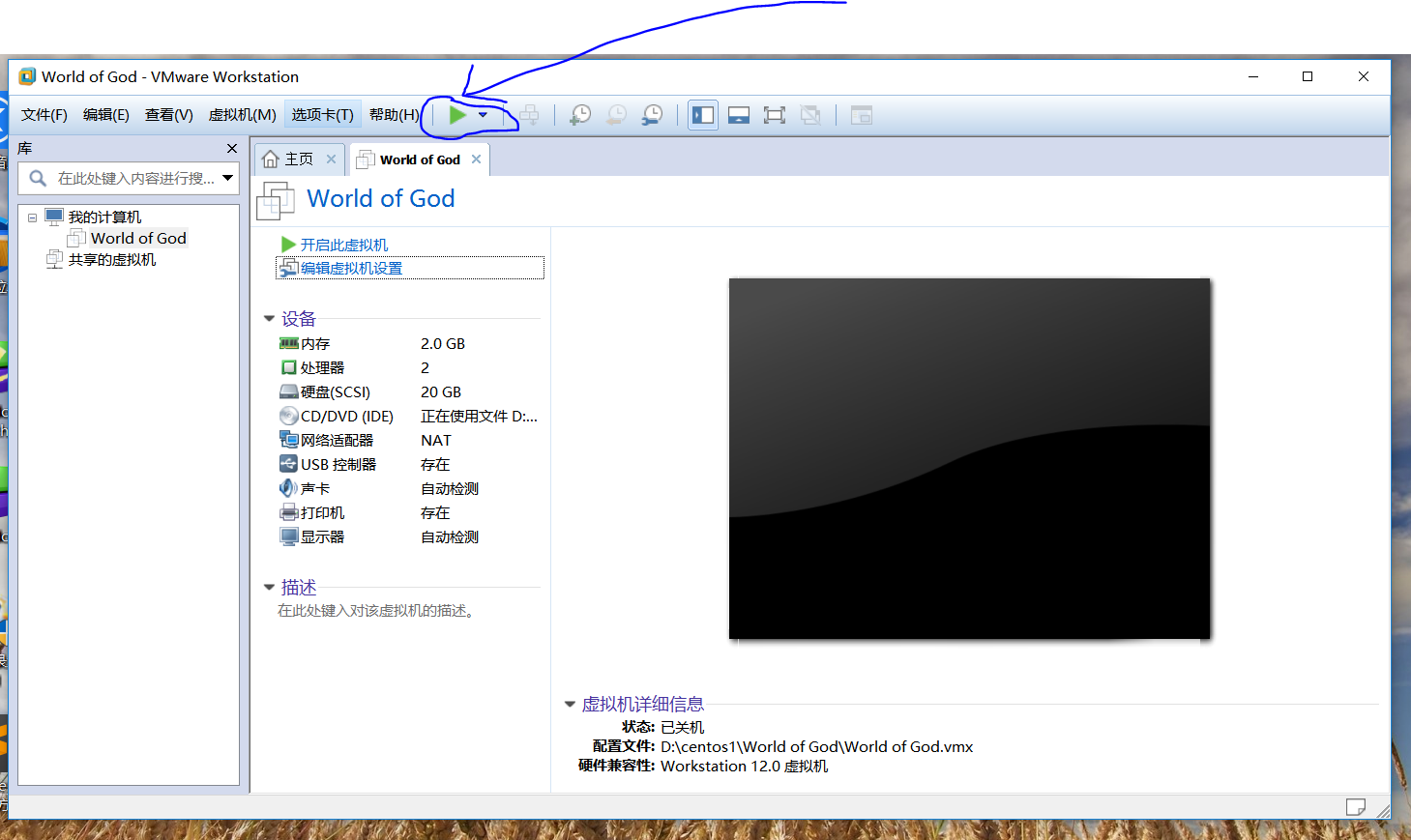This screenshot has height=840, width=1411.
Task: Click the 20 GB hard disk value
Action: (441, 392)
